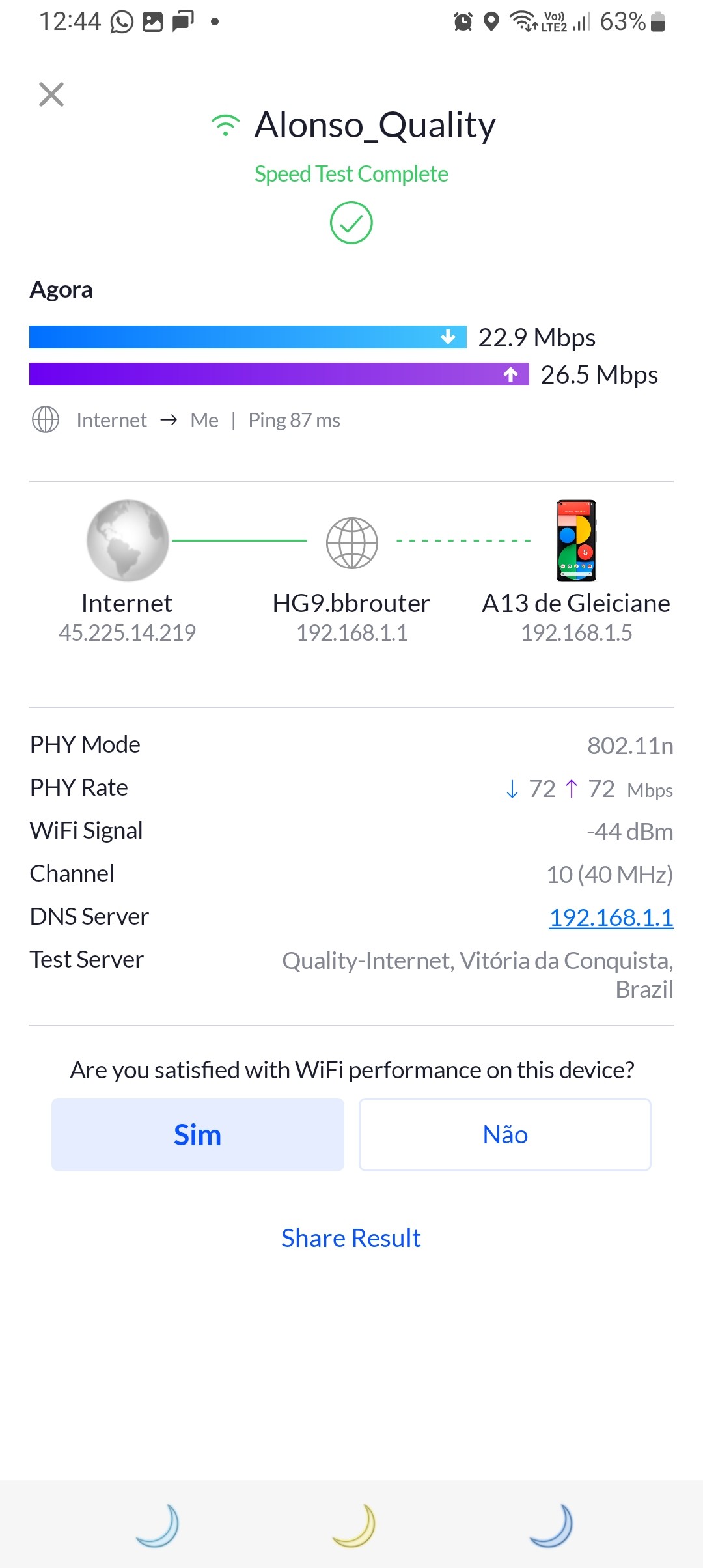Open the 192.168.1.1 DNS server link
This screenshot has width=703, height=1568.
[611, 917]
